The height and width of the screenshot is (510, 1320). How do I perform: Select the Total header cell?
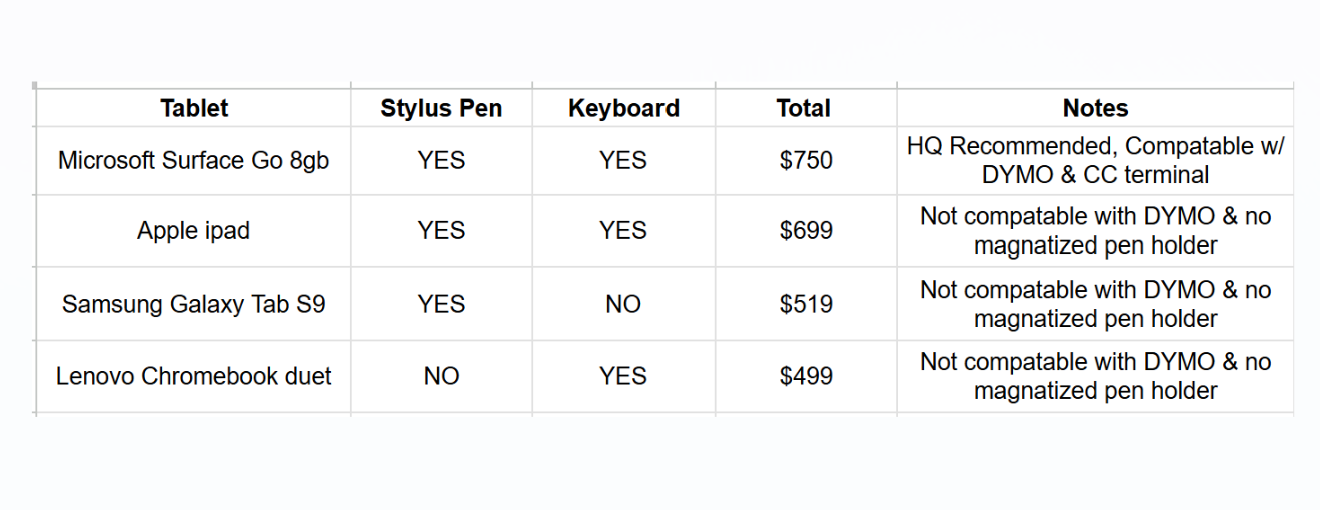pos(805,108)
